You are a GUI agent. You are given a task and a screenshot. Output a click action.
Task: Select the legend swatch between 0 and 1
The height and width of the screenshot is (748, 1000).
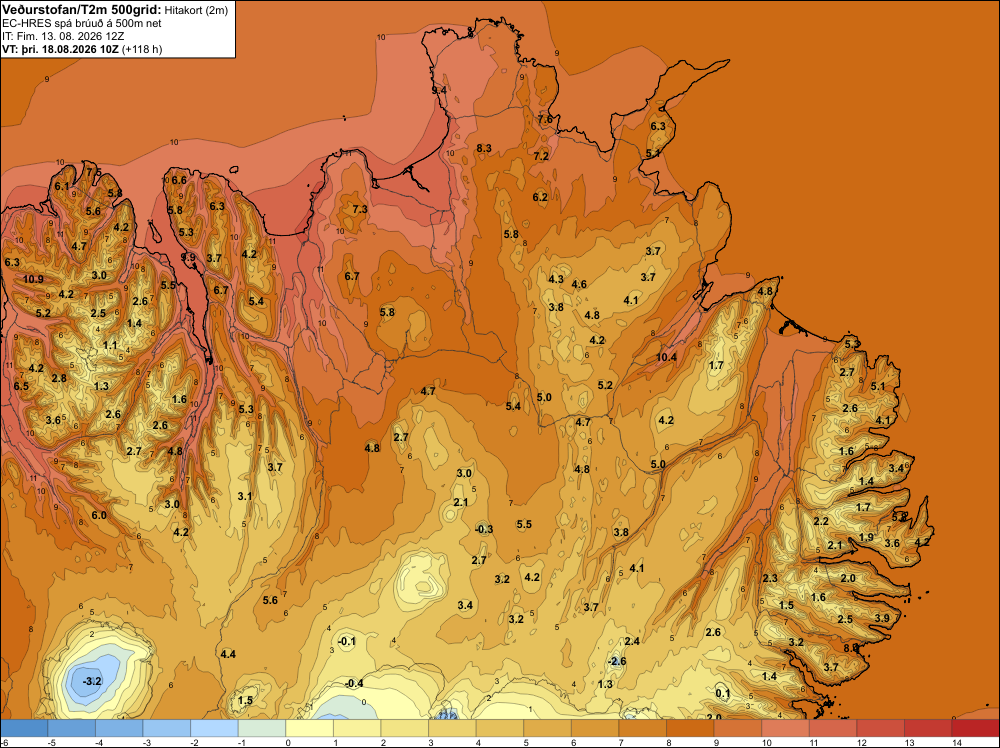coord(310,728)
